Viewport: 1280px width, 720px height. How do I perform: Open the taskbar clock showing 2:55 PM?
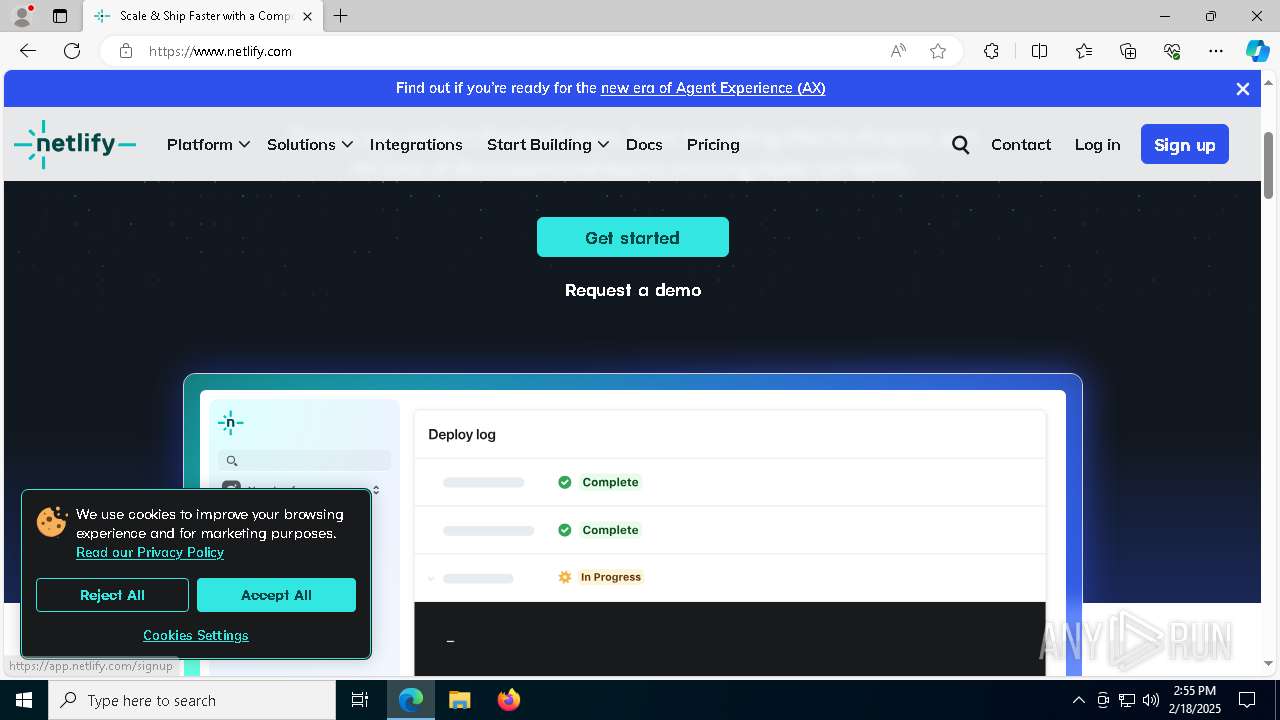(1194, 700)
